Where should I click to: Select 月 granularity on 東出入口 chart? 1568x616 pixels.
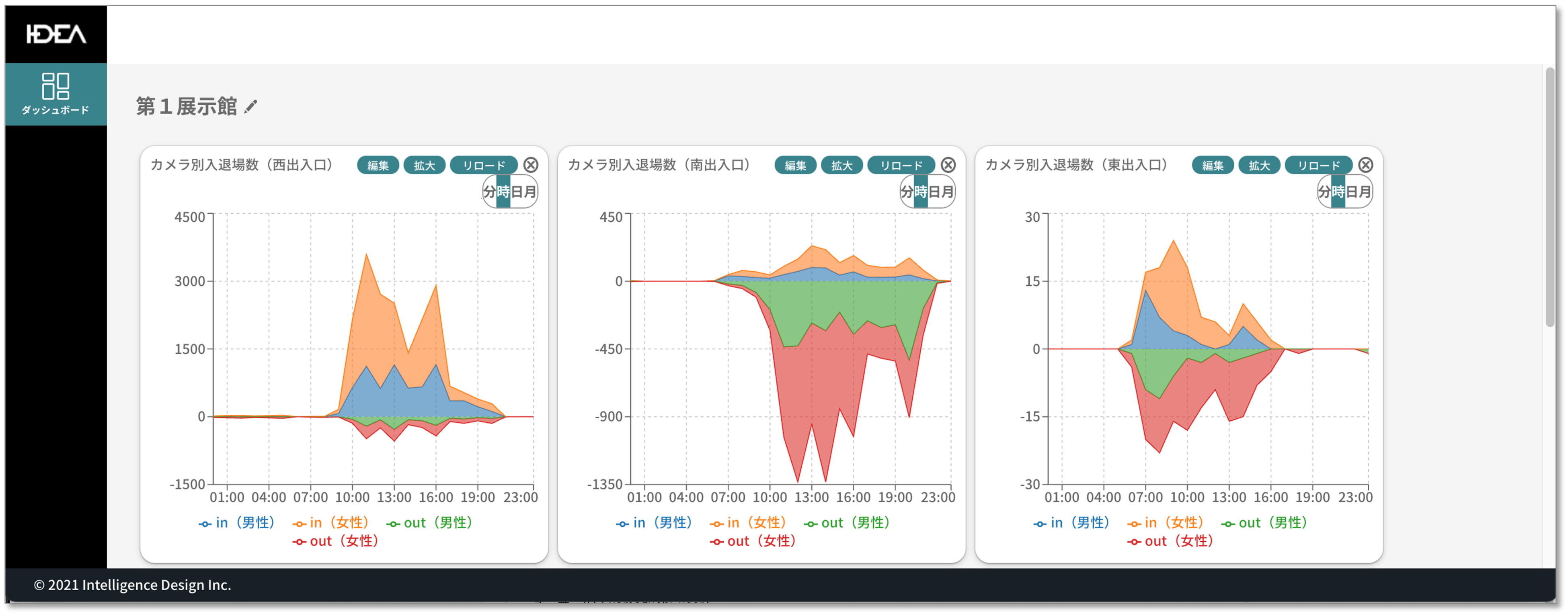coord(1364,192)
